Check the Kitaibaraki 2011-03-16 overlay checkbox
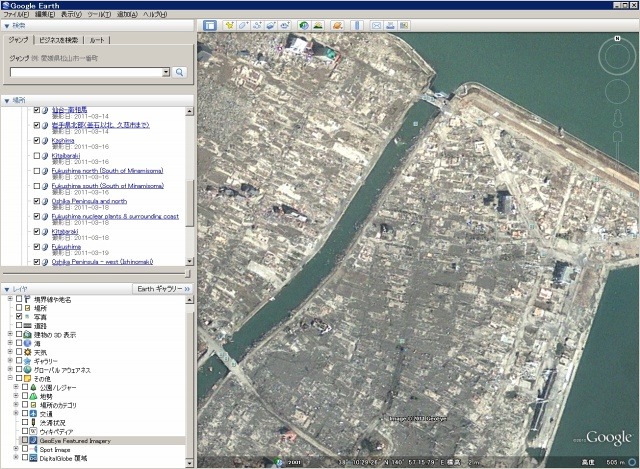The width and height of the screenshot is (640, 469). 37,156
